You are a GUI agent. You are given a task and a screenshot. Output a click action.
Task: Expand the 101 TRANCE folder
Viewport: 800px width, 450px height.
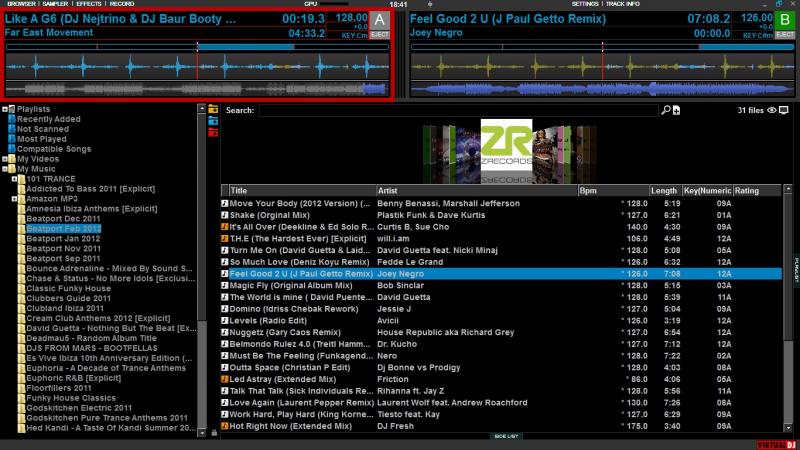14,179
